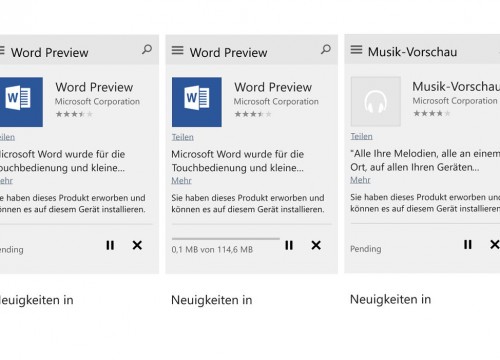Screen dimensions: 500x360
Task: Click Teilen link in middle Word Preview panel
Action: [x=183, y=137]
